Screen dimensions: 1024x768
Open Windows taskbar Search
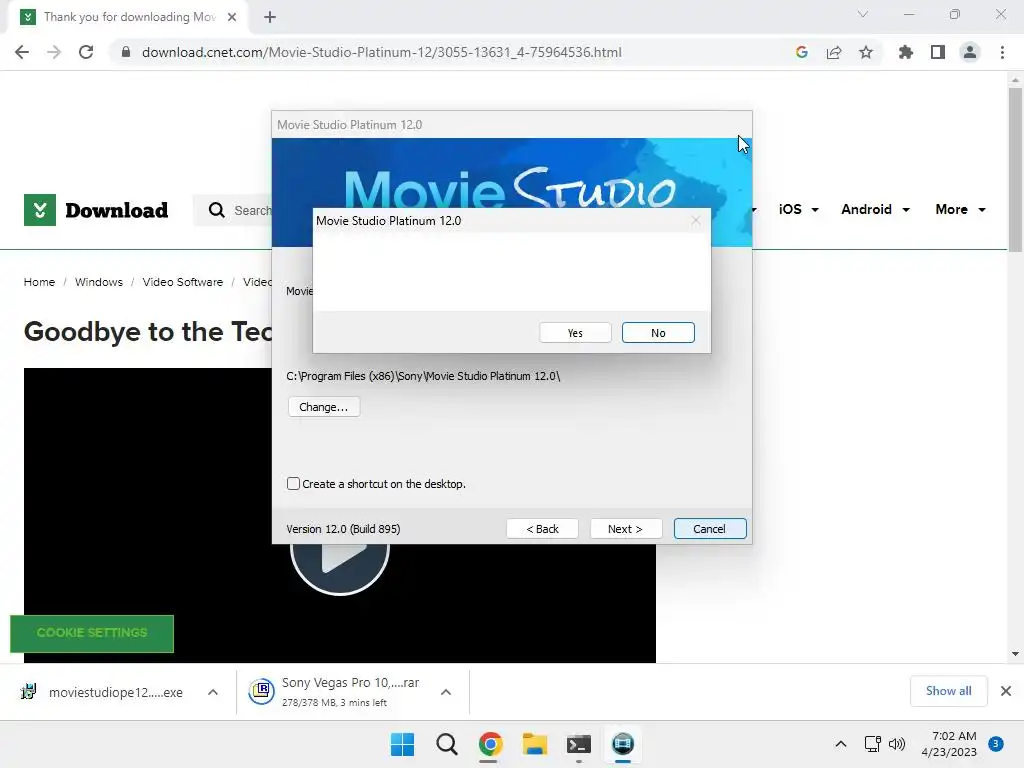pyautogui.click(x=447, y=744)
